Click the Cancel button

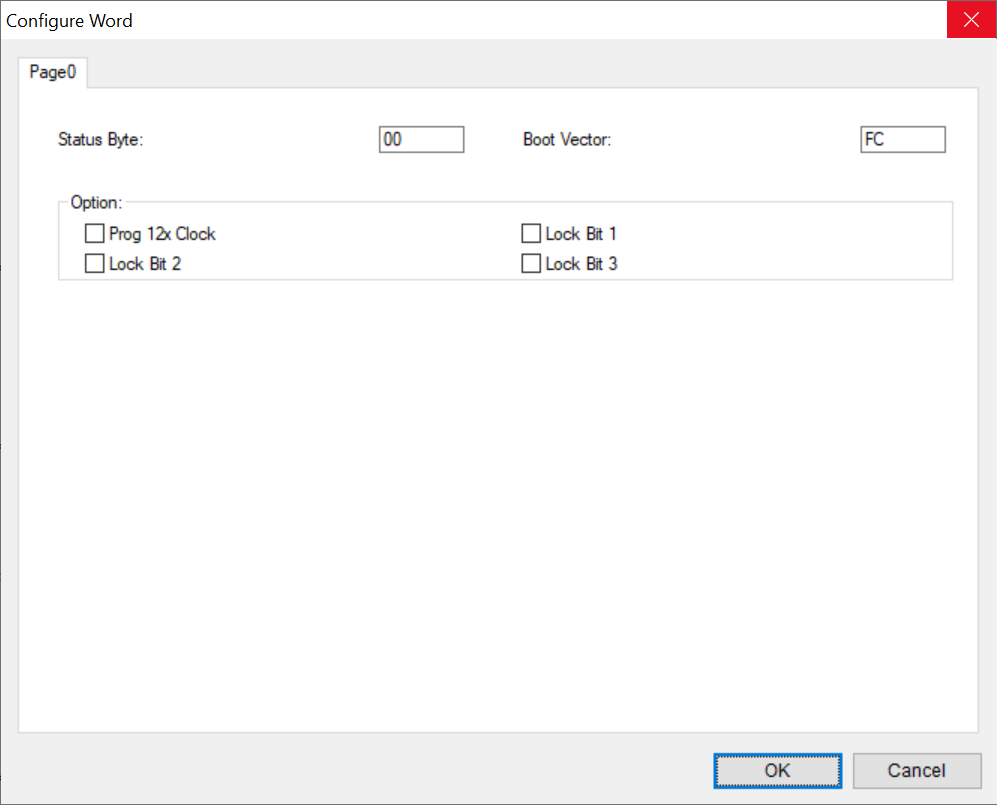(x=917, y=771)
